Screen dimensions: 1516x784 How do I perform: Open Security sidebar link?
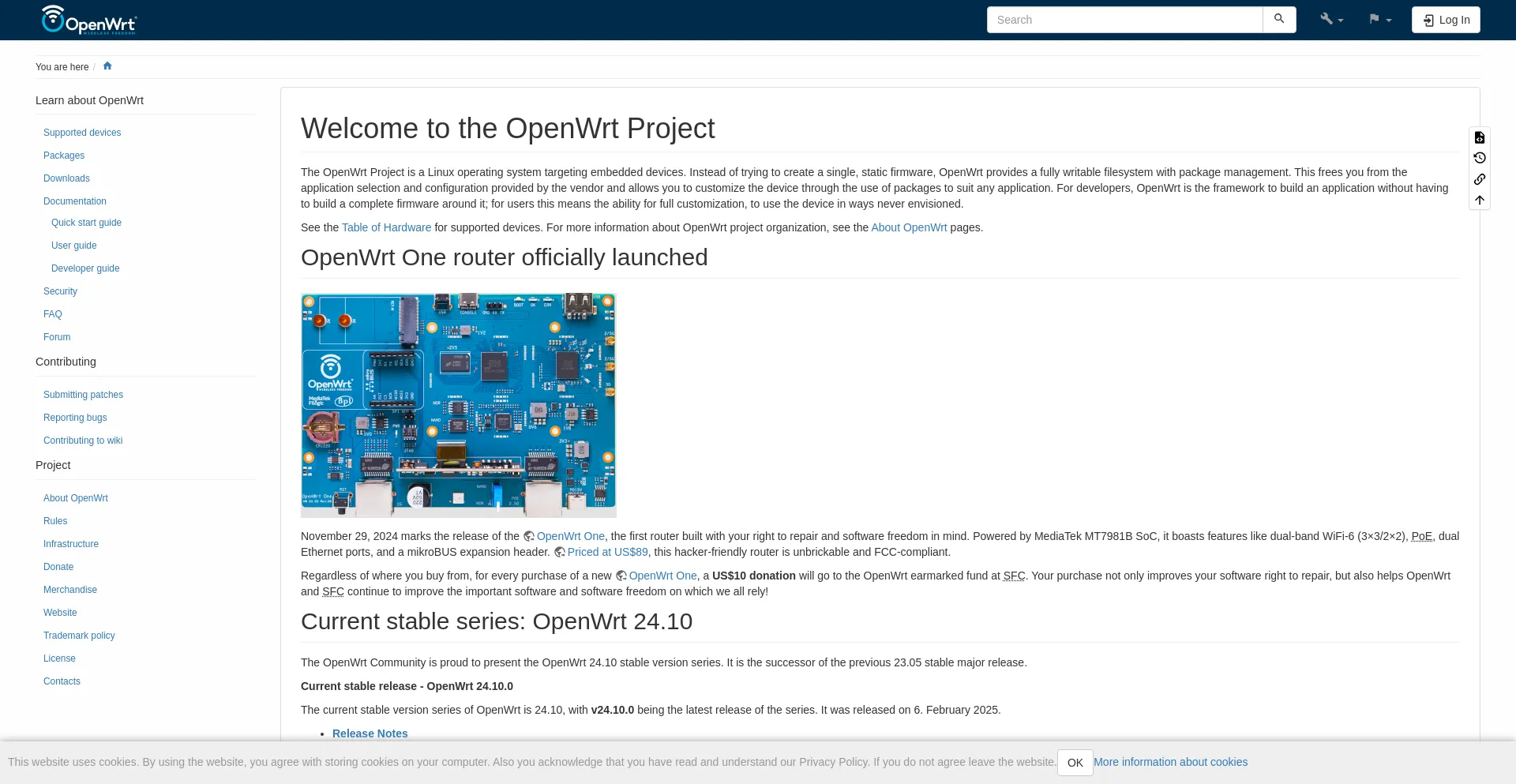(x=60, y=291)
